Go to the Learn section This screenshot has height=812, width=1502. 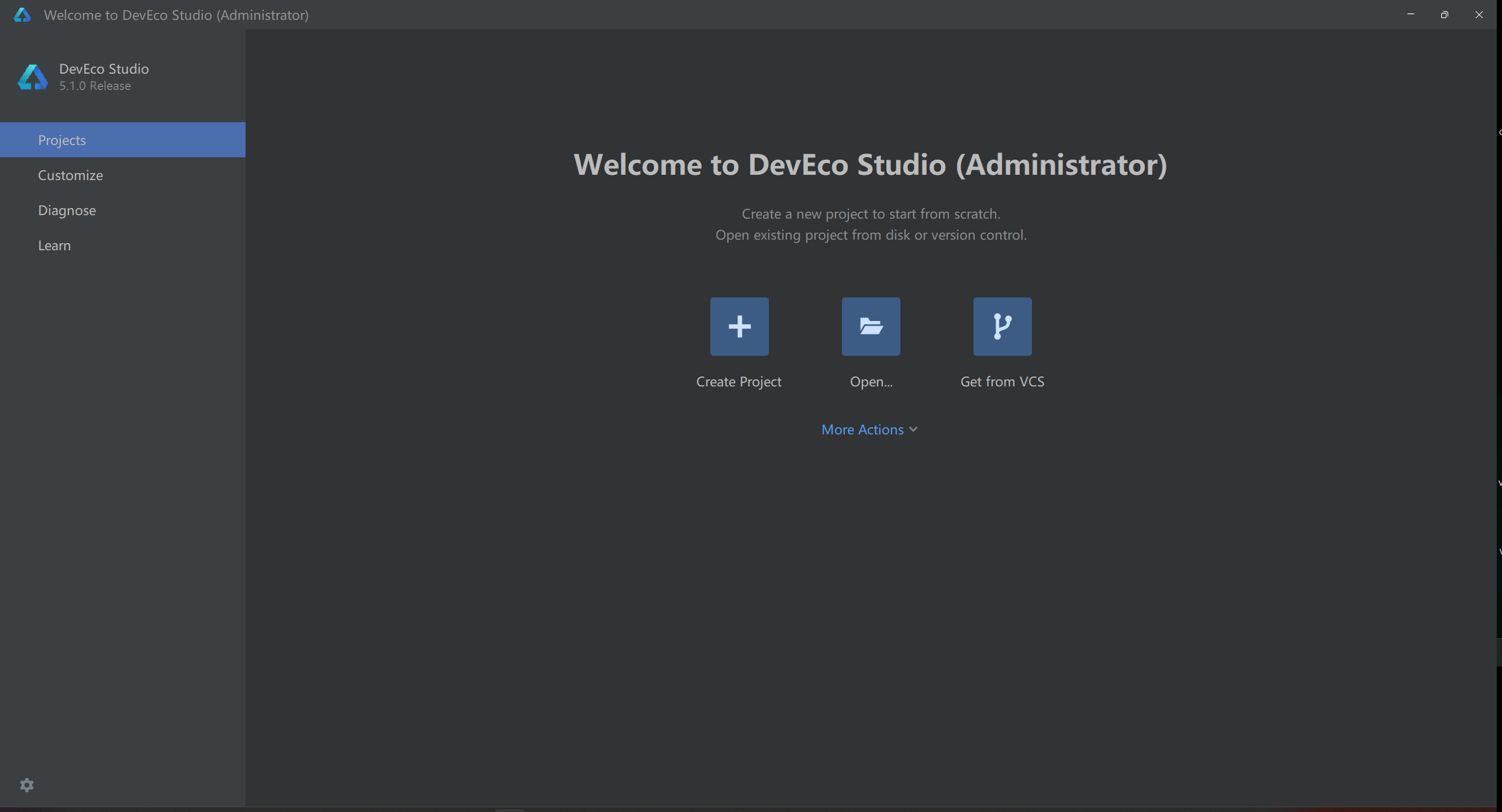click(54, 246)
